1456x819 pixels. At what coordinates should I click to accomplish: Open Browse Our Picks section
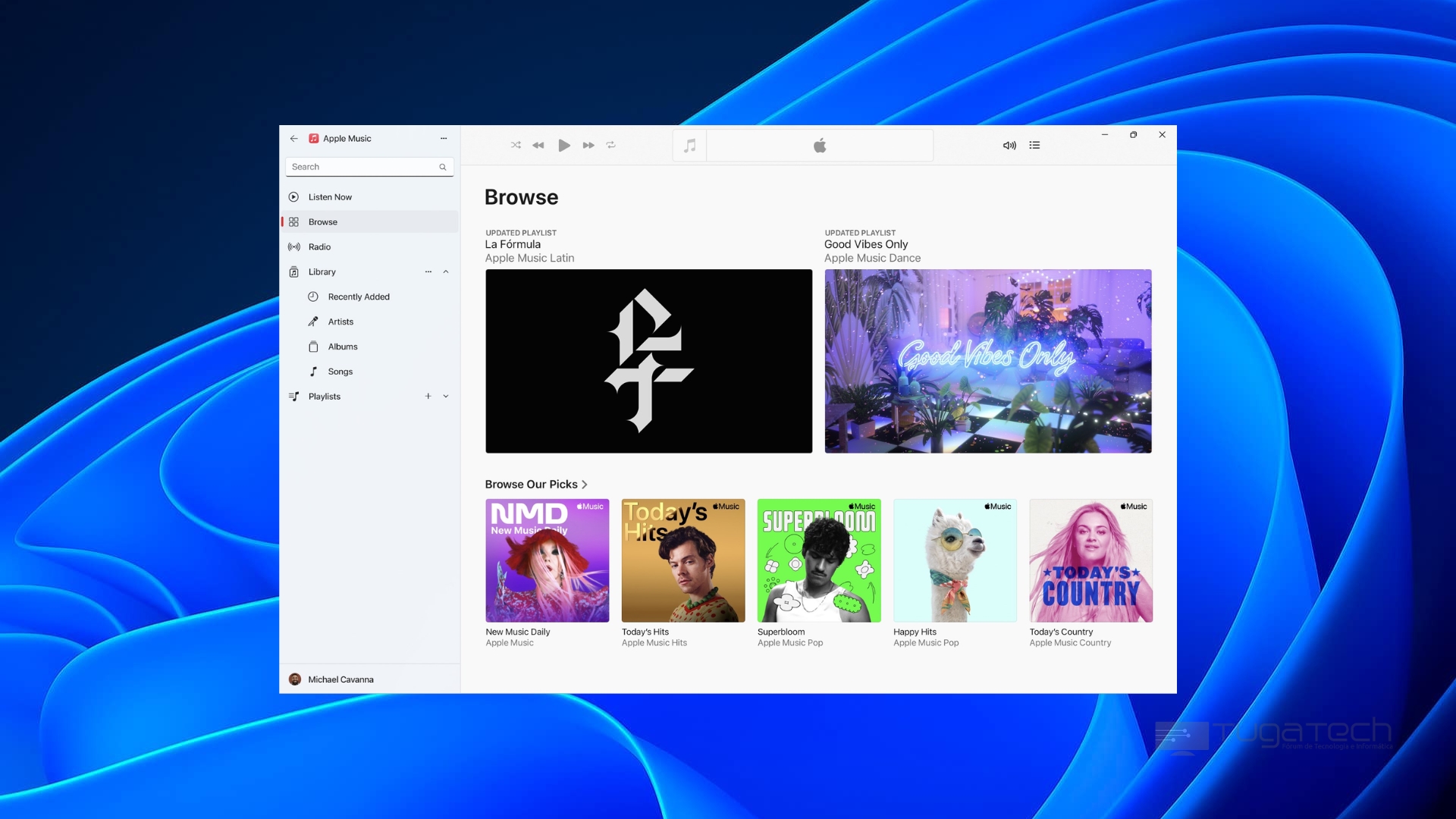(536, 485)
